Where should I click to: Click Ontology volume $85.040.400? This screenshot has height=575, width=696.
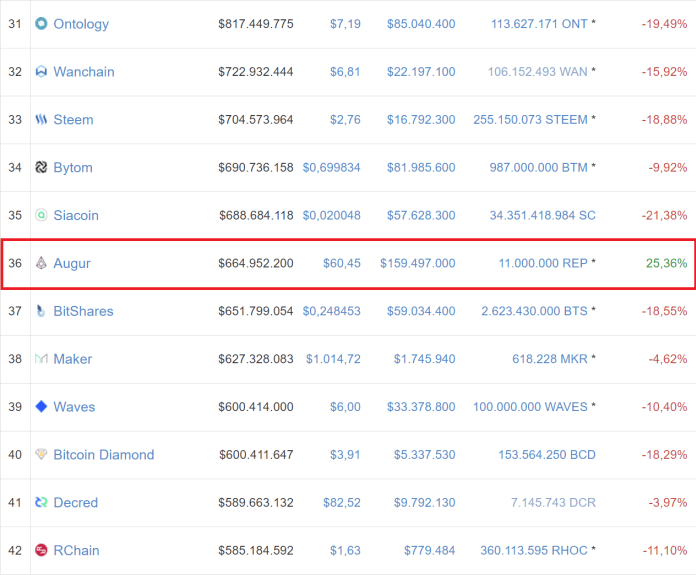[x=421, y=24]
